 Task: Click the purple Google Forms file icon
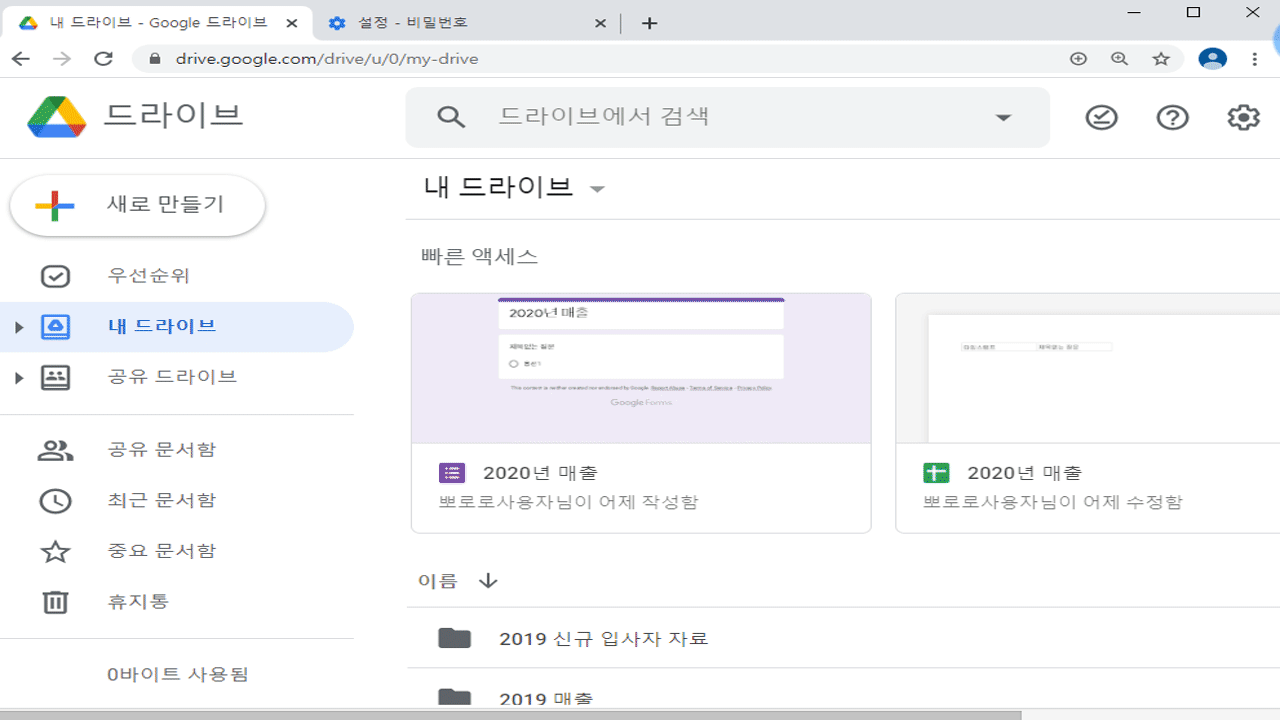coord(452,473)
